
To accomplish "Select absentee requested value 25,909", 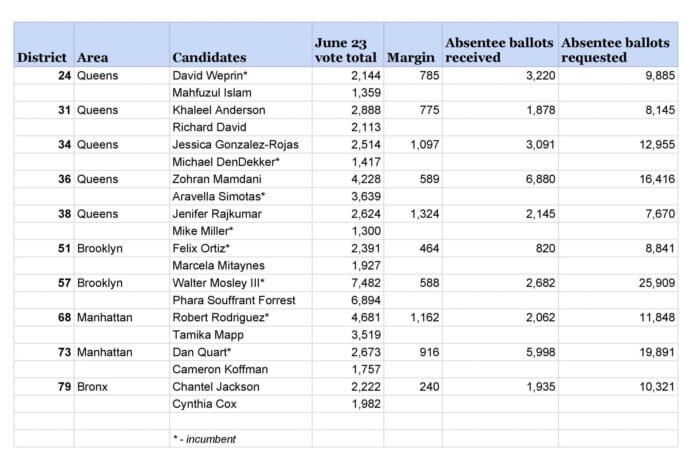I will [x=618, y=283].
